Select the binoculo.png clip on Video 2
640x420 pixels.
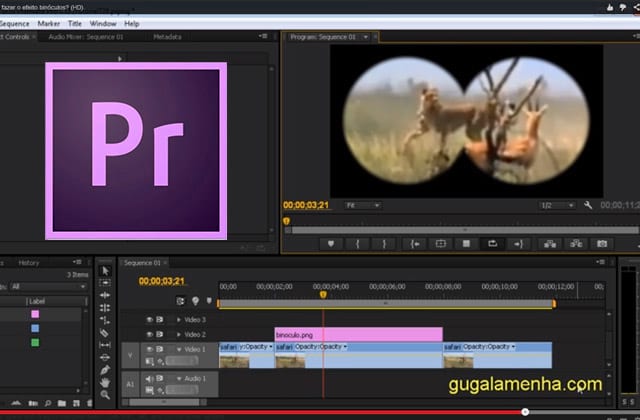pos(358,335)
